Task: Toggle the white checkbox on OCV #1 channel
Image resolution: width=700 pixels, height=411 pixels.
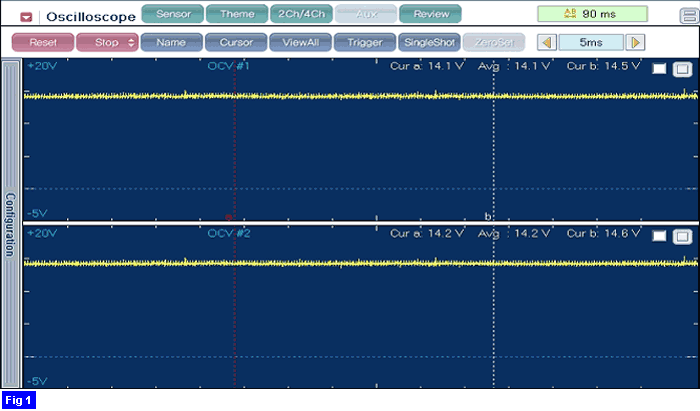Action: click(x=658, y=69)
